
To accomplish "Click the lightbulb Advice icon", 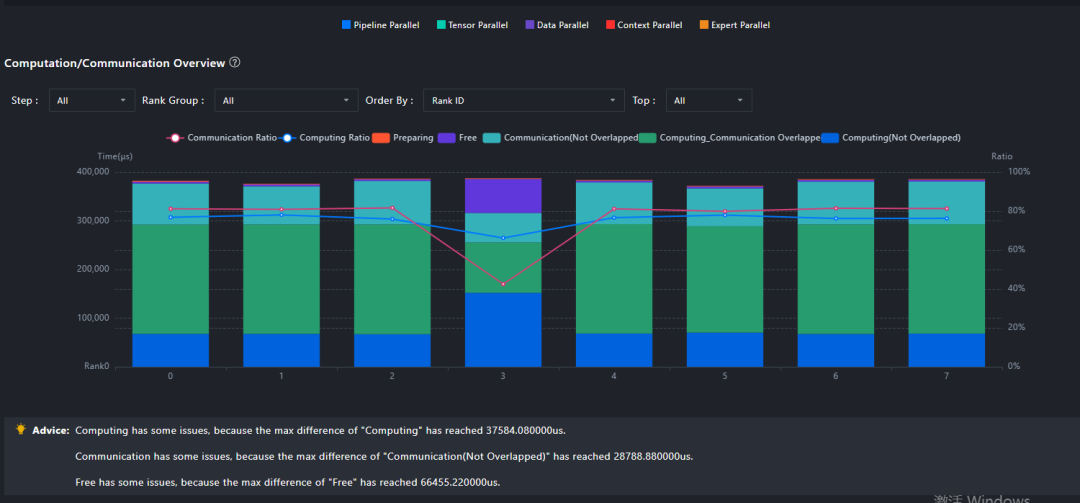I will point(21,429).
